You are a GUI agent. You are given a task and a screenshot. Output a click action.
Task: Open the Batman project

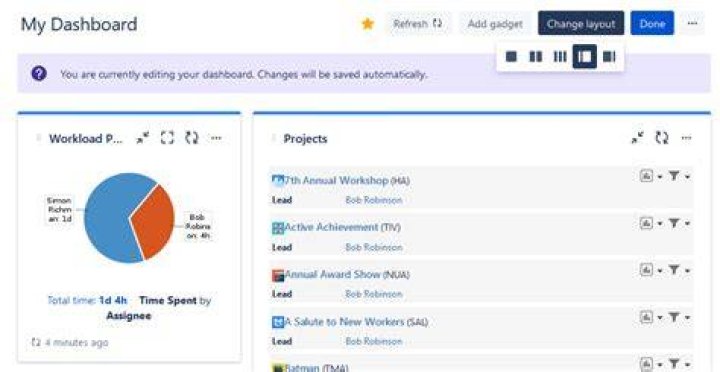tap(317, 368)
